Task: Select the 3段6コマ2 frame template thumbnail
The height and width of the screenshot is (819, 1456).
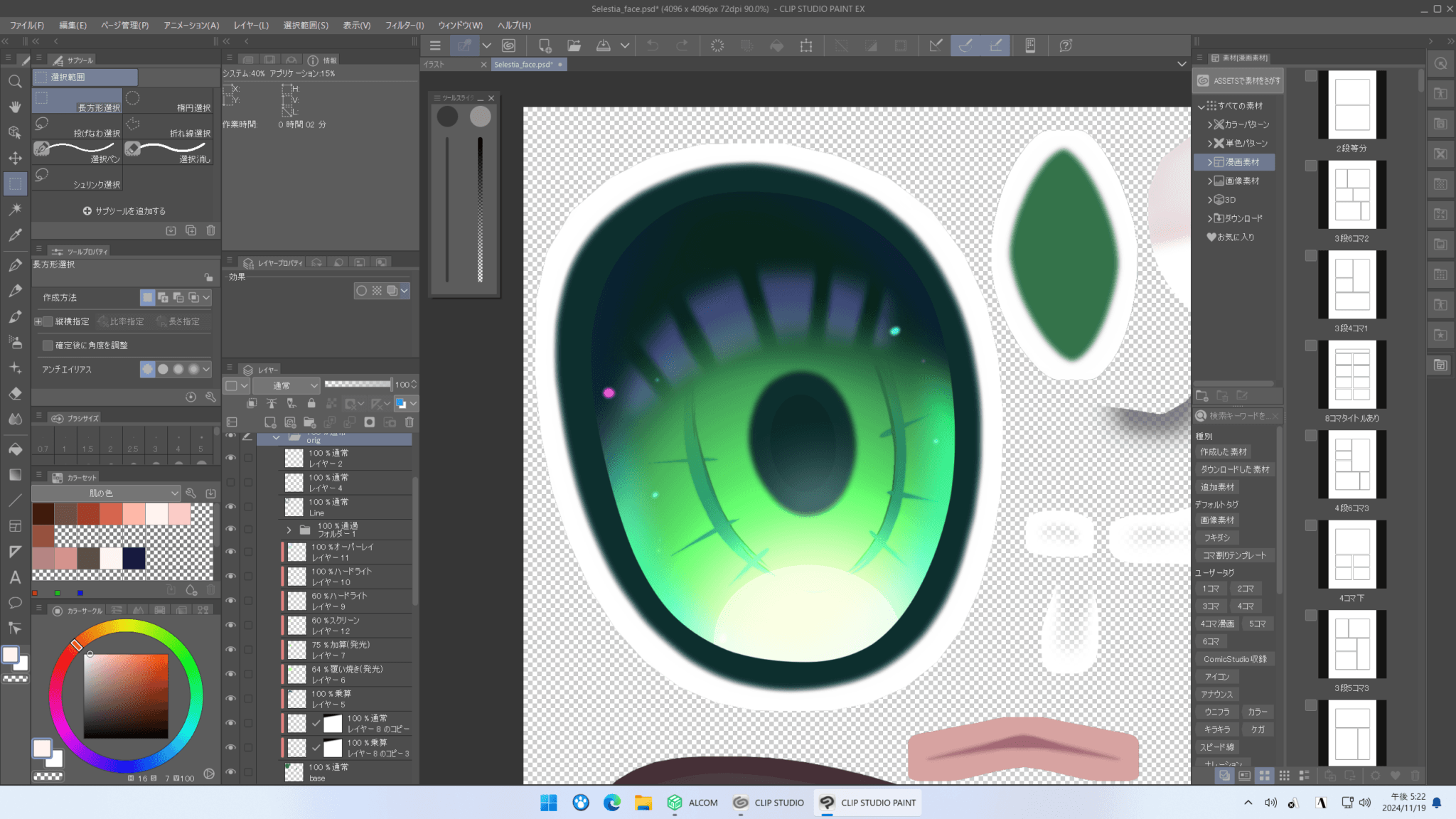Action: point(1351,195)
